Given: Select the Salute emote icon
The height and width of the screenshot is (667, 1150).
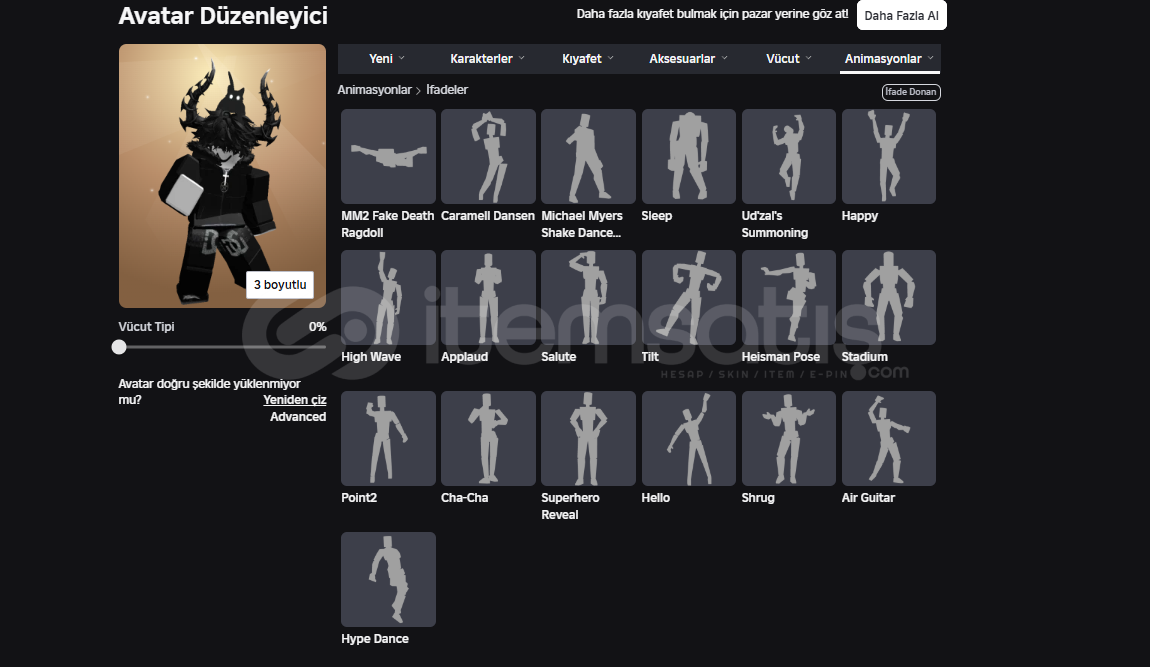Looking at the screenshot, I should [588, 297].
